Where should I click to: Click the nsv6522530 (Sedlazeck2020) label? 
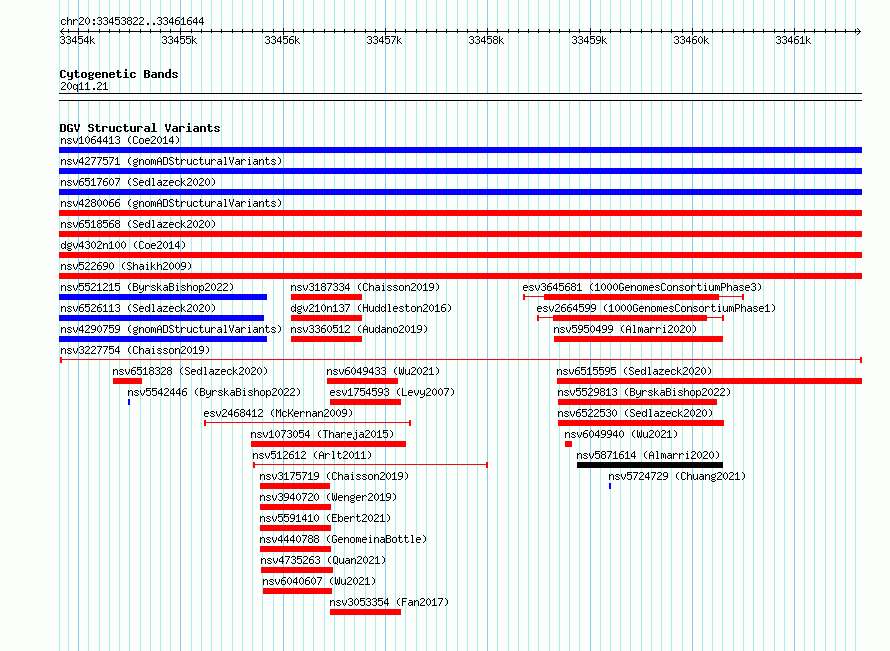click(635, 413)
